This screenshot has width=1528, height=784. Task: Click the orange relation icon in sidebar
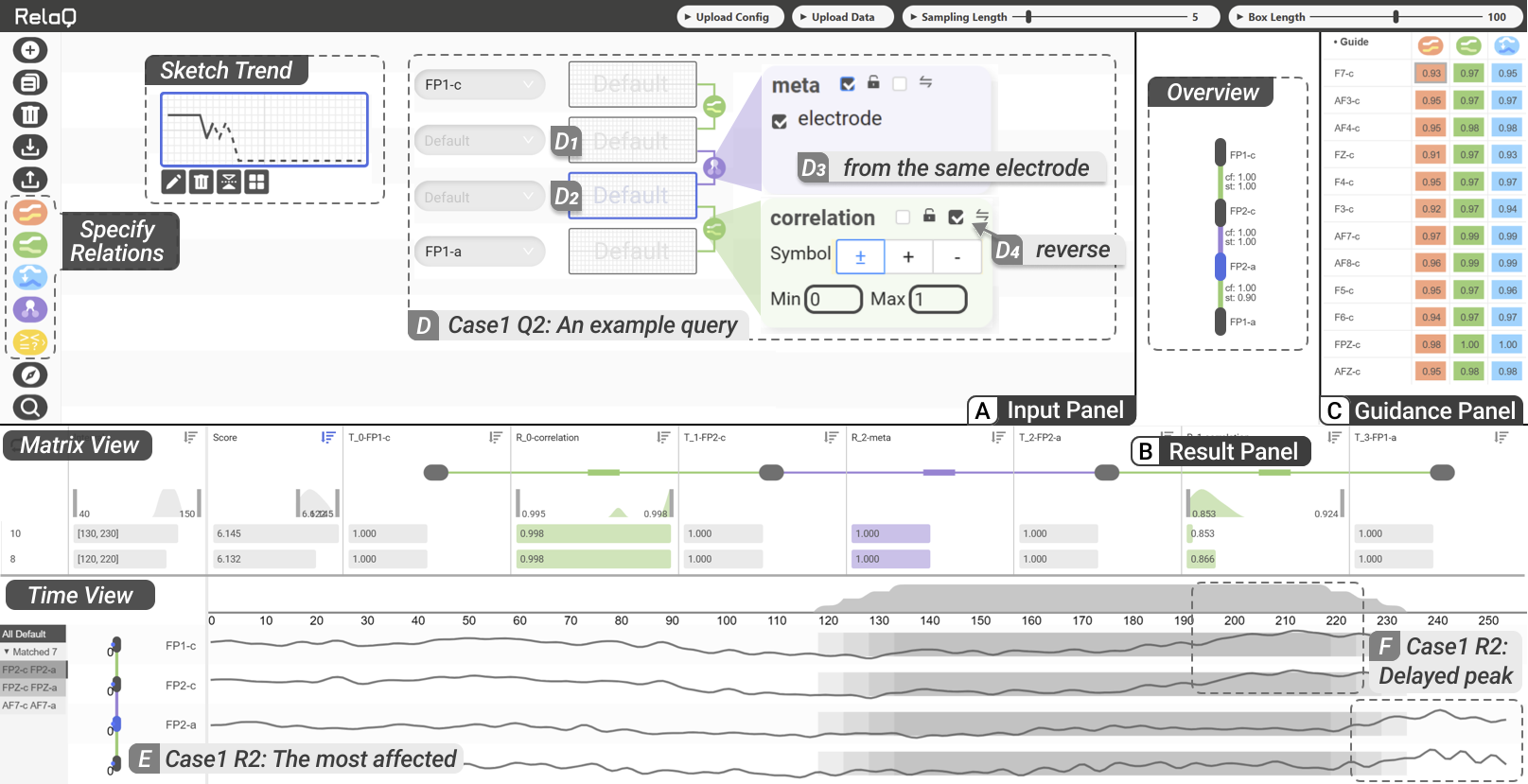(30, 213)
